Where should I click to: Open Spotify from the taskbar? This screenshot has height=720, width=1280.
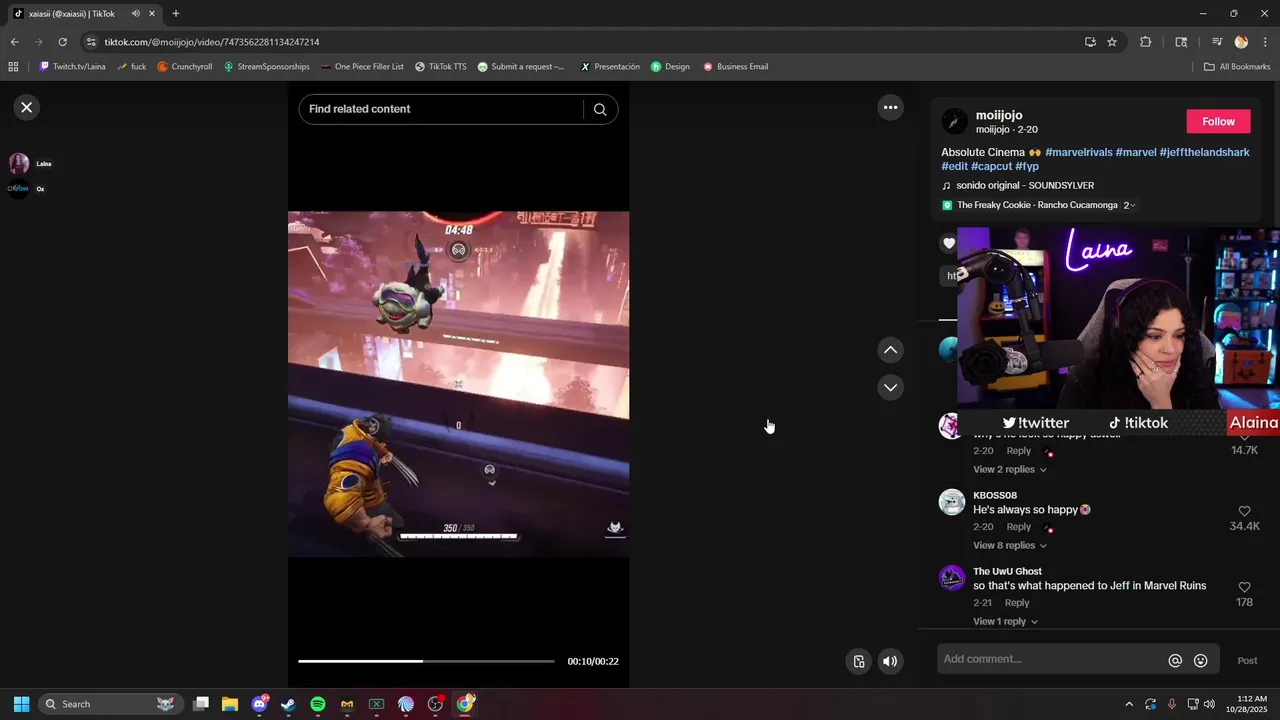[x=318, y=704]
